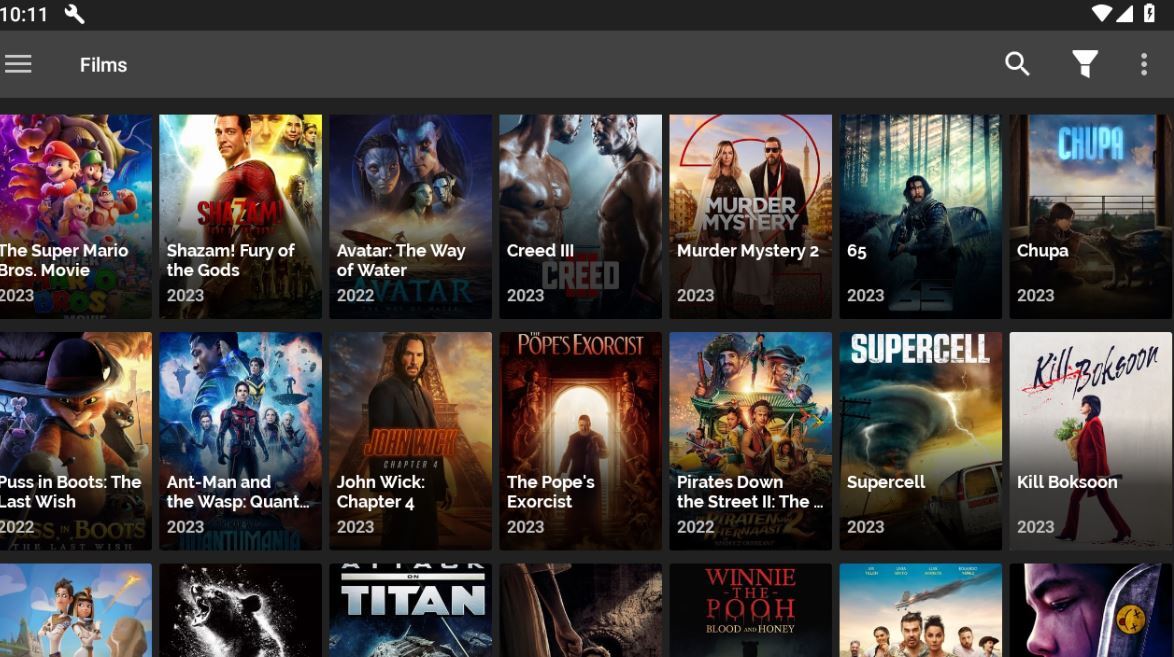Open the dark cloaked figure poster

[x=580, y=611]
